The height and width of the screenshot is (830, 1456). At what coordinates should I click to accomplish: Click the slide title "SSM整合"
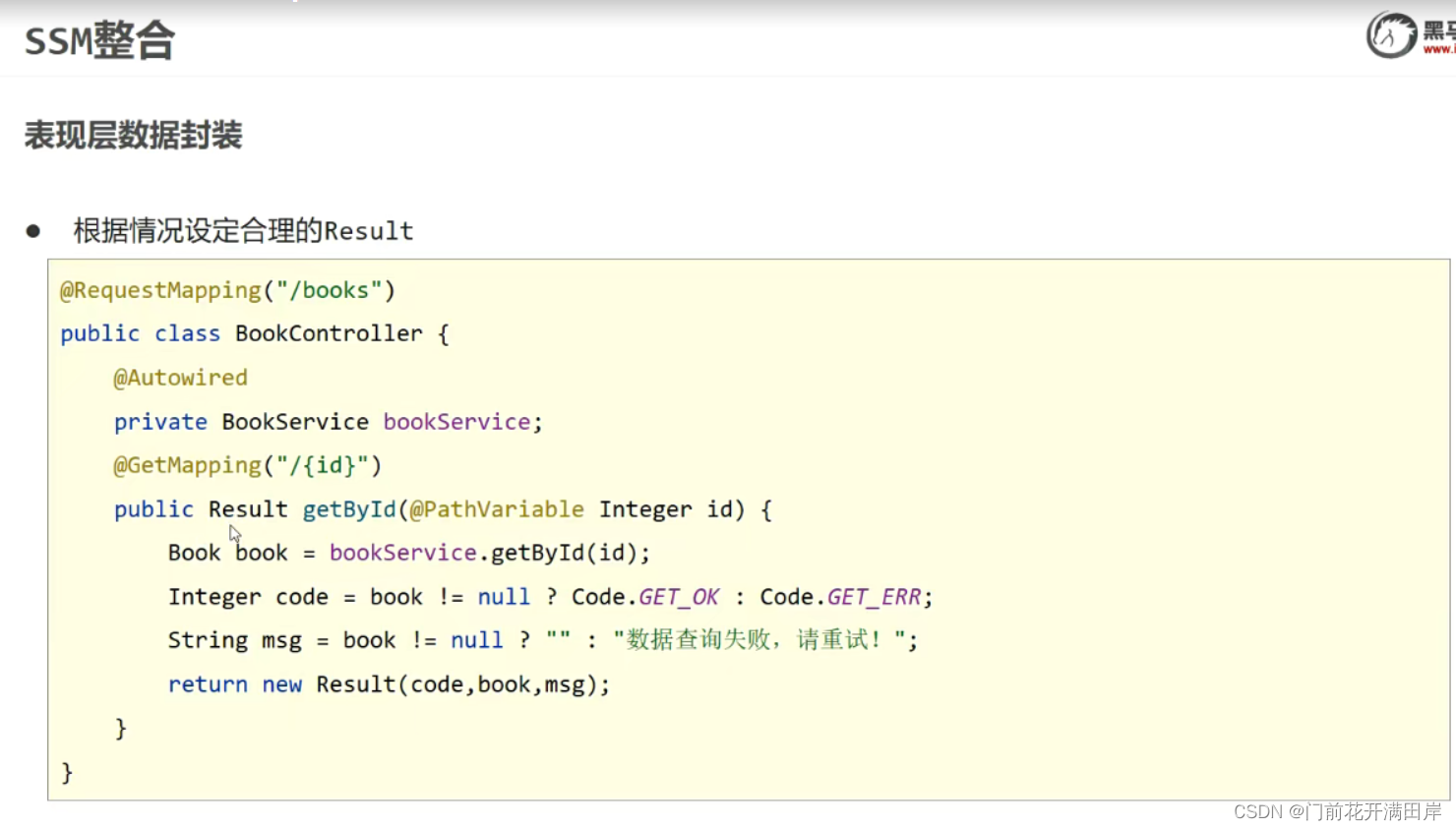[x=99, y=41]
